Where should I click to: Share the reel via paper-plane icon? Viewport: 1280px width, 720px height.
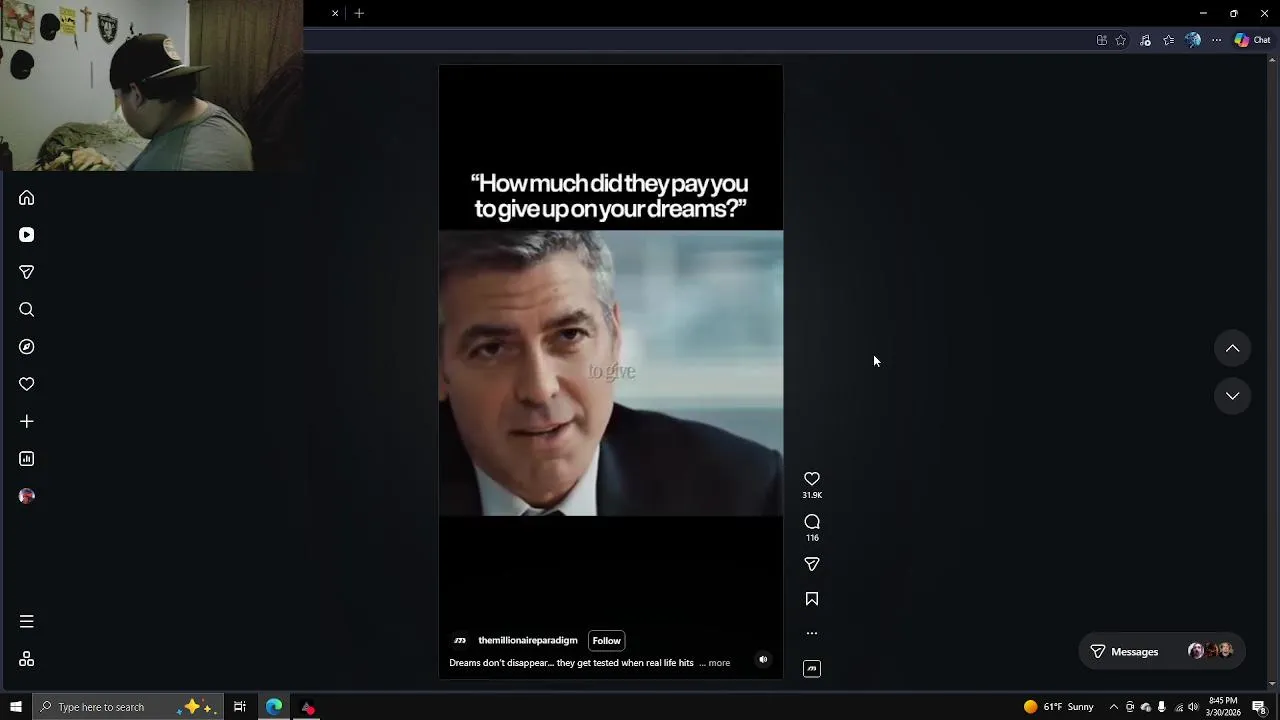812,565
